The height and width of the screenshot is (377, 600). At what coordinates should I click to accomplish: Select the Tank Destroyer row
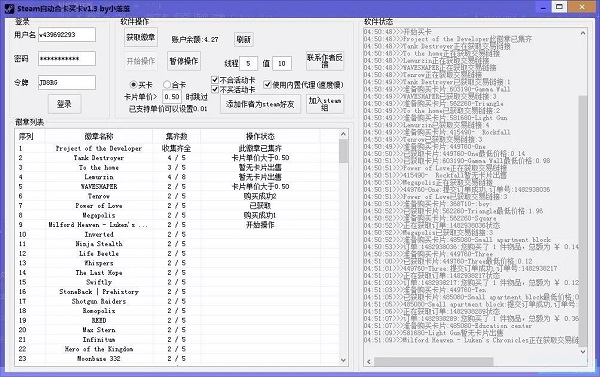tap(177, 158)
